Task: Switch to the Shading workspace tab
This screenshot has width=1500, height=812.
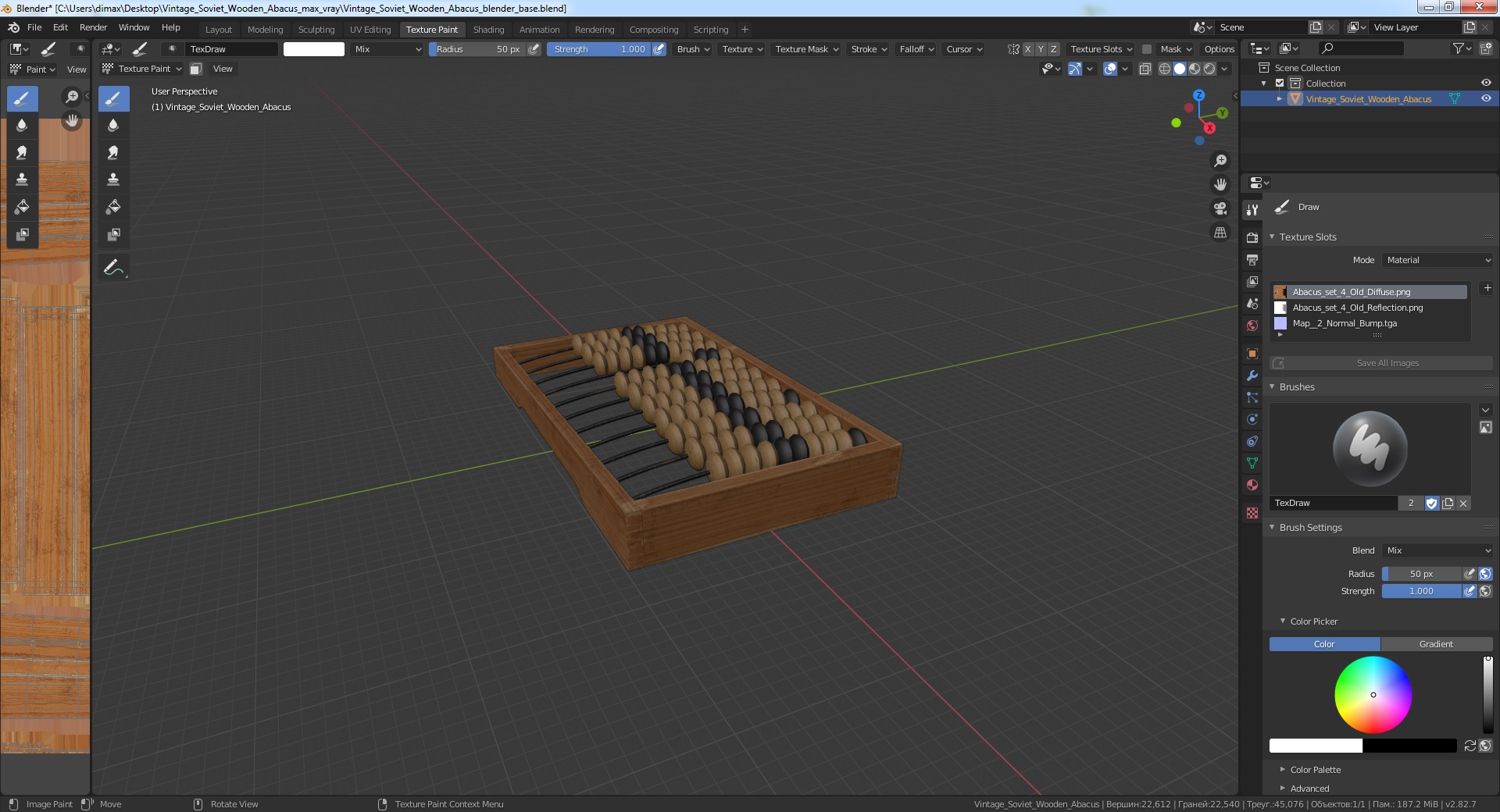Action: point(488,30)
